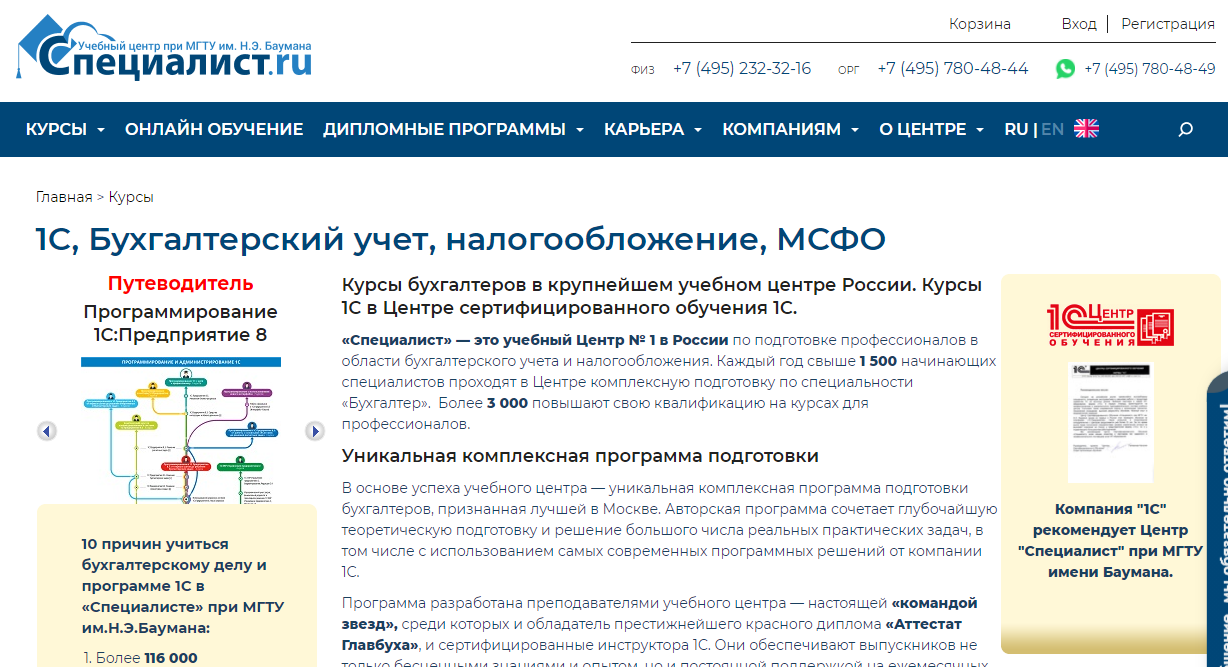Switch site language to EN

tap(1052, 129)
